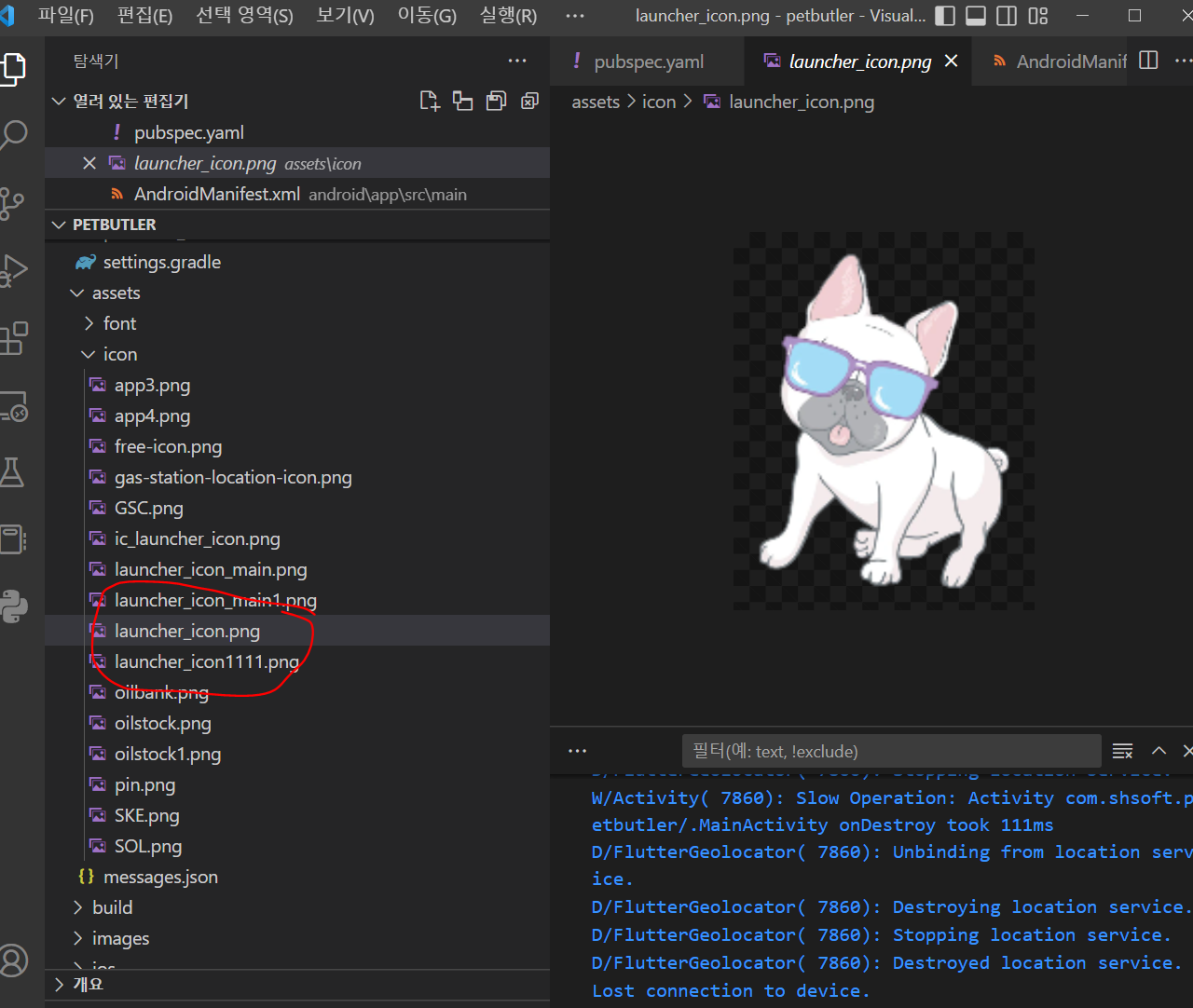Open free-icon.png file

297,446
